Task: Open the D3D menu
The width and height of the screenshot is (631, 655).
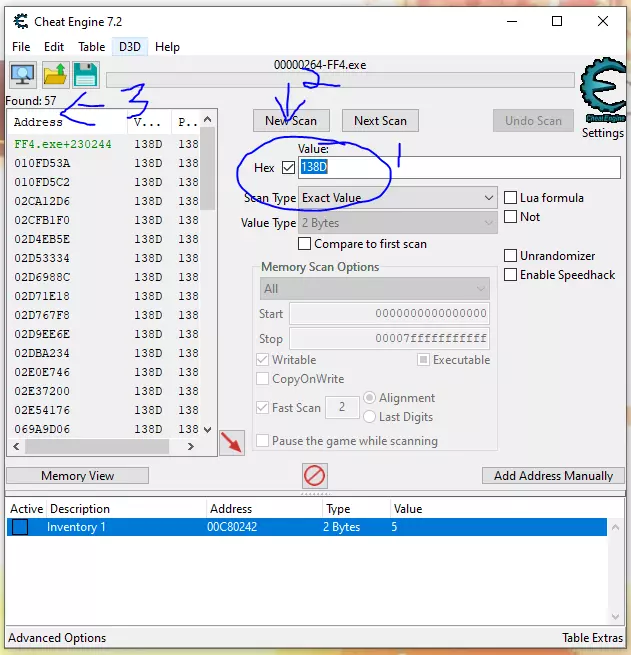Action: (x=130, y=47)
